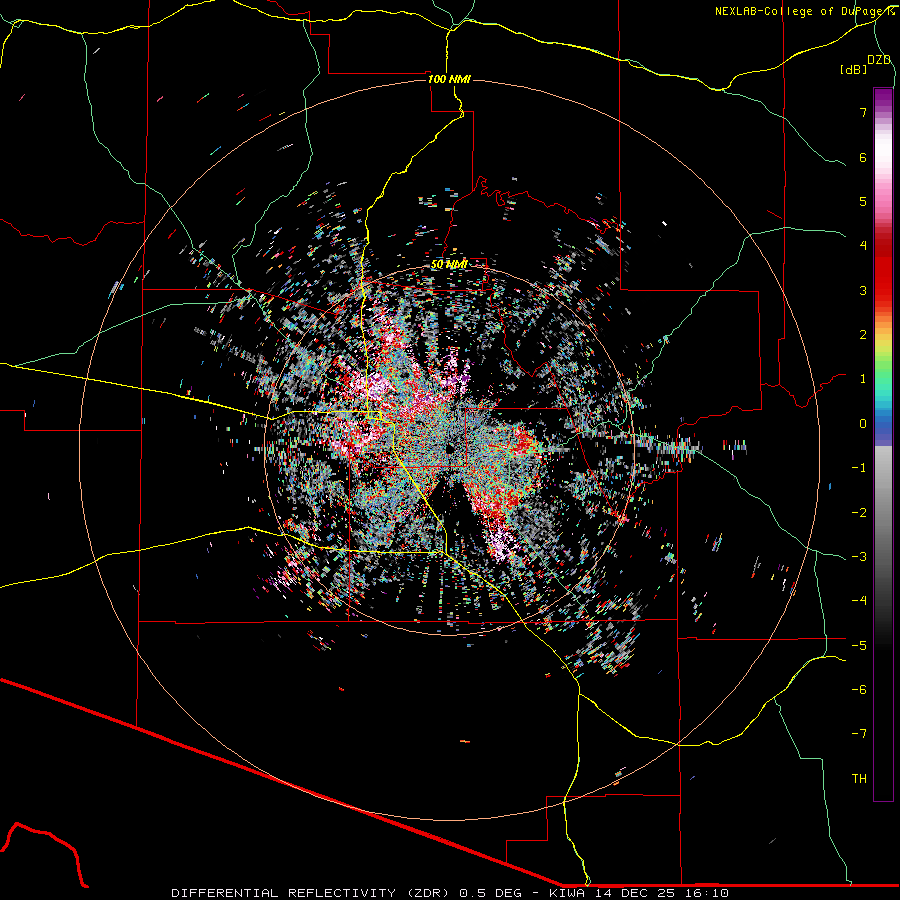The image size is (900, 900).
Task: Click the 5 value on color scale
Action: 863,201
